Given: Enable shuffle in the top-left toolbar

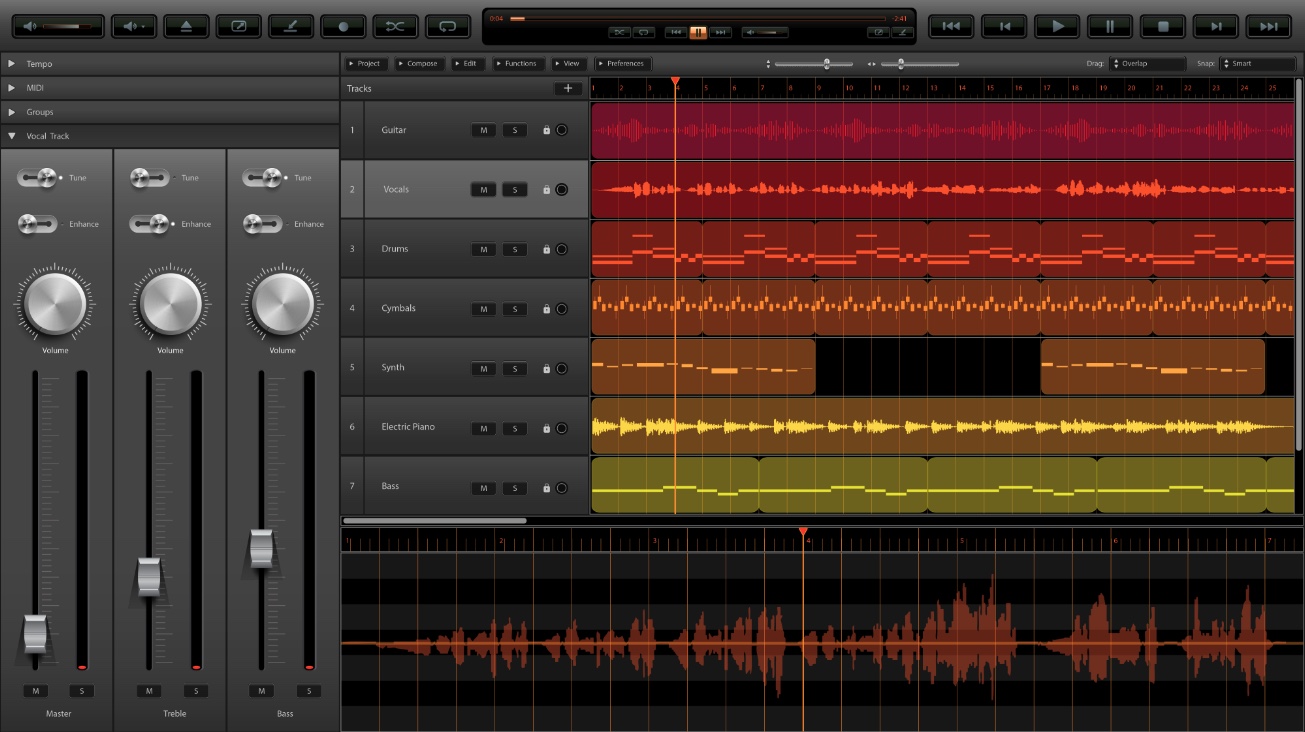Looking at the screenshot, I should [396, 27].
